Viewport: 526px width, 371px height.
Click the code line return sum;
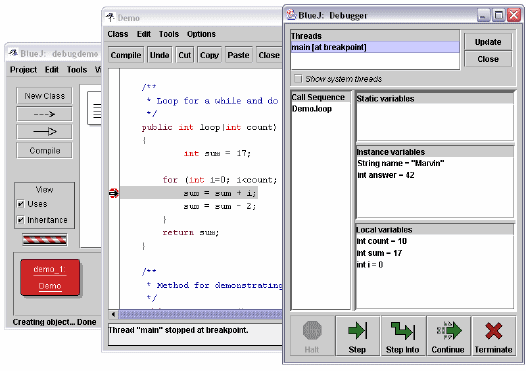click(191, 232)
